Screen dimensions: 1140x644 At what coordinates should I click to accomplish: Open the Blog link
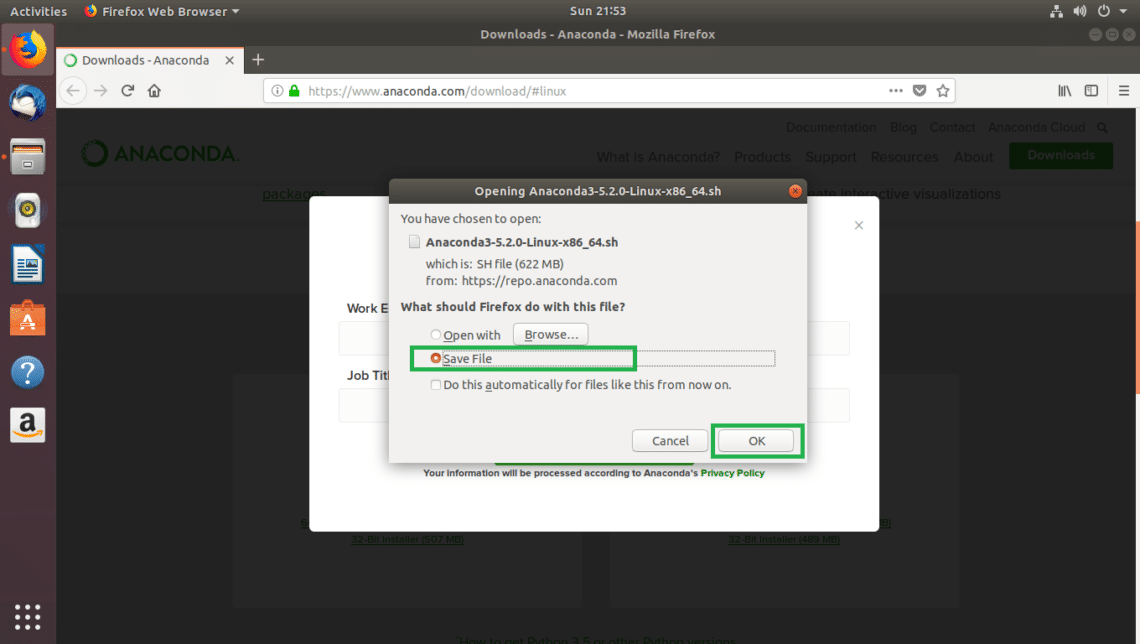tap(903, 127)
